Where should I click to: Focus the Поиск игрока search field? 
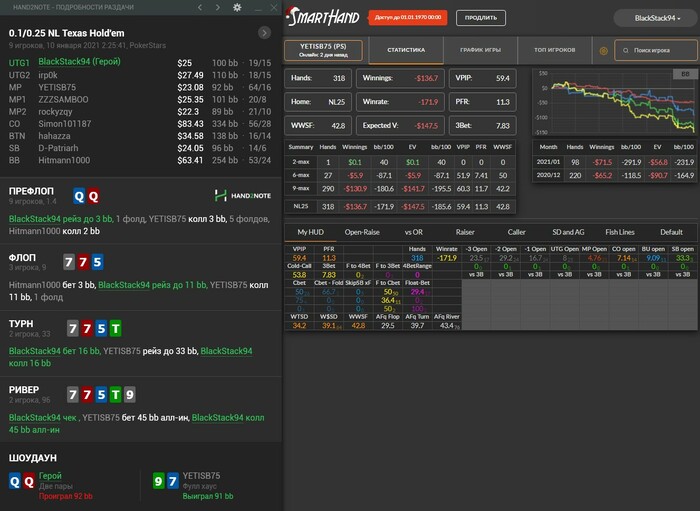656,50
